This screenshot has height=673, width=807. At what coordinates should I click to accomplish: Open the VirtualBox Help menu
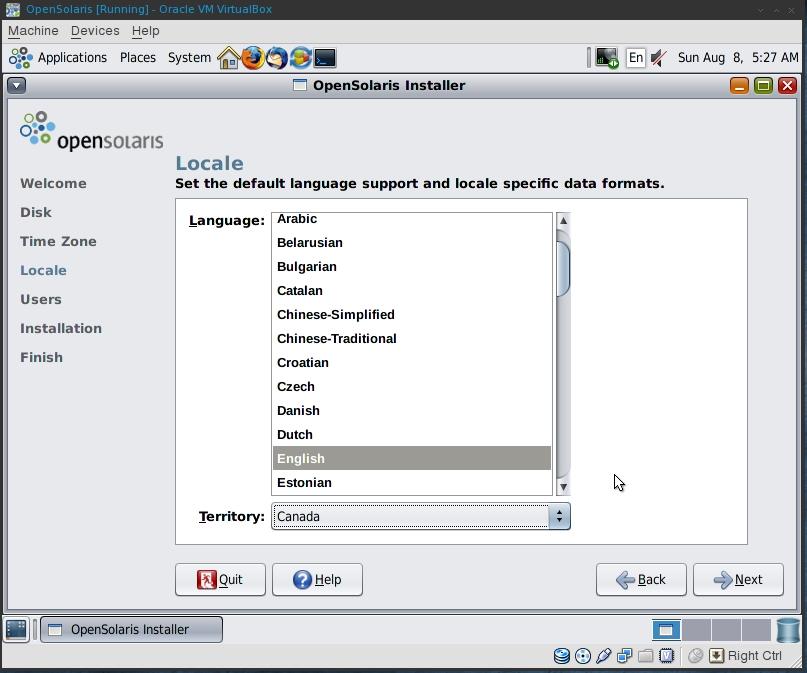tap(146, 31)
